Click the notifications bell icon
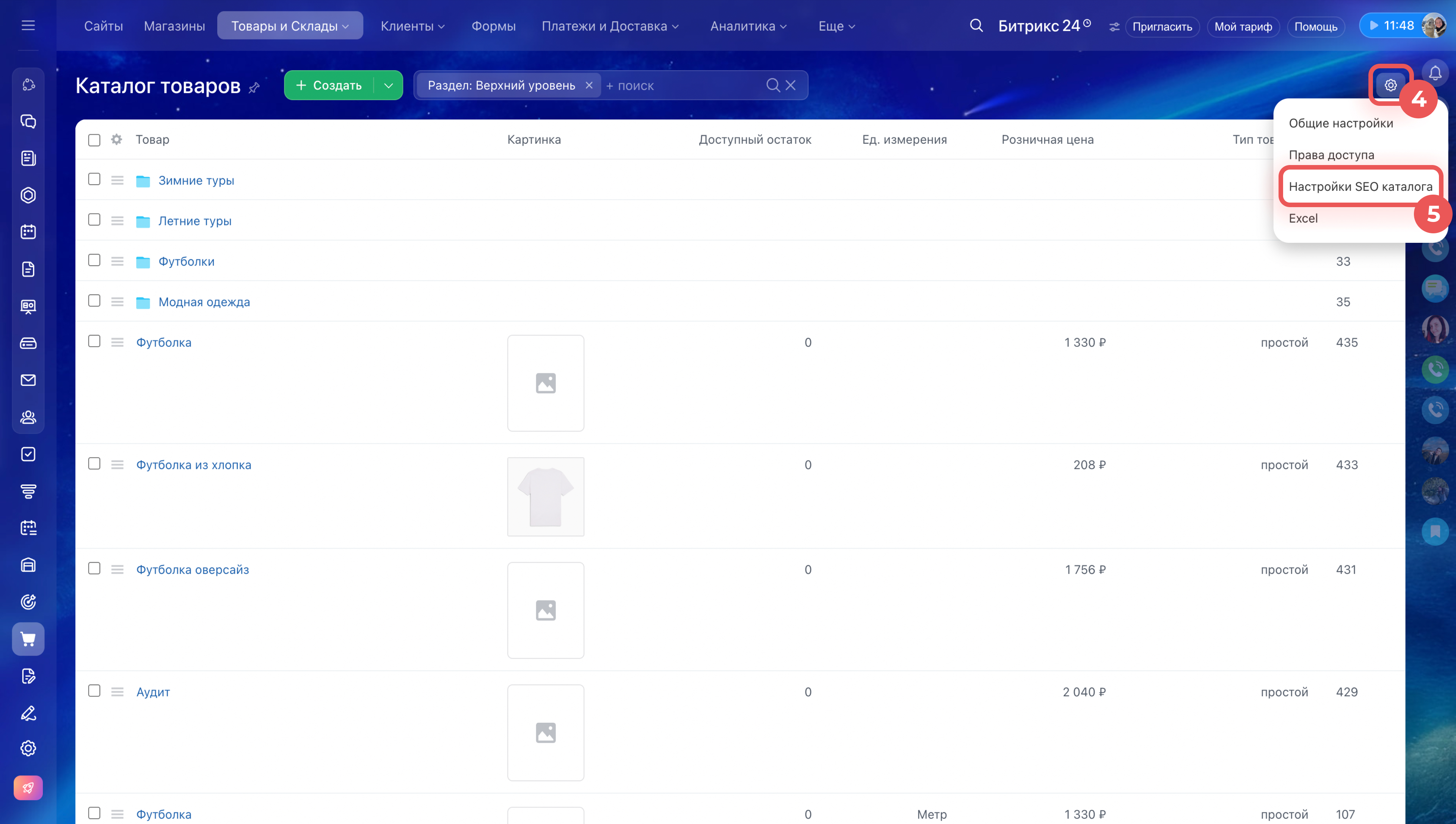The height and width of the screenshot is (824, 1456). click(1434, 73)
